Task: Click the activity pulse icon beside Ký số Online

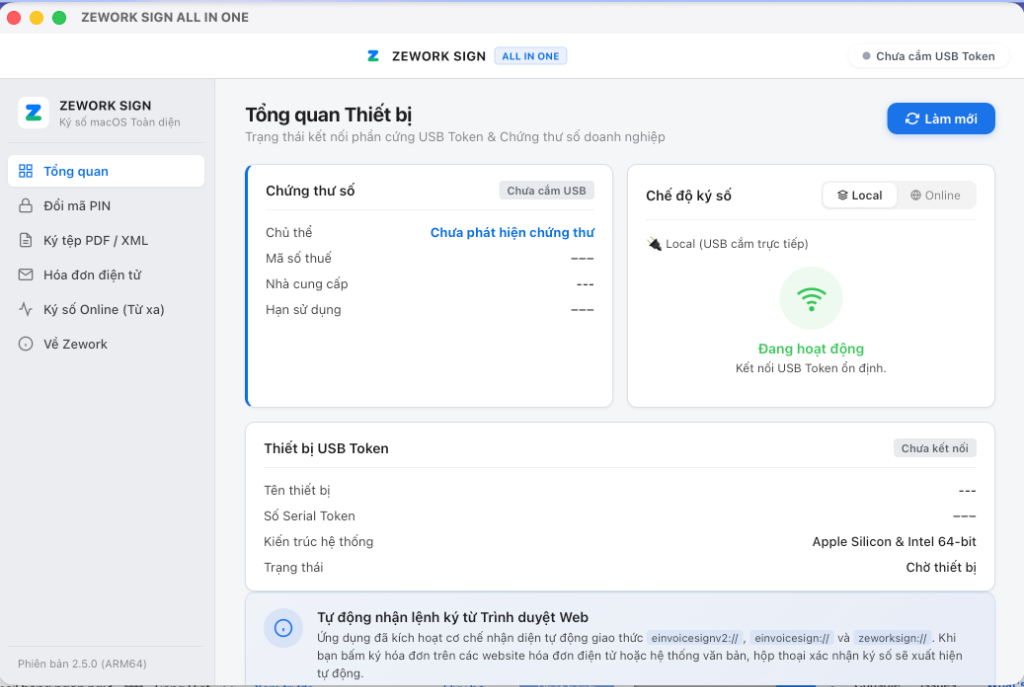Action: point(25,309)
